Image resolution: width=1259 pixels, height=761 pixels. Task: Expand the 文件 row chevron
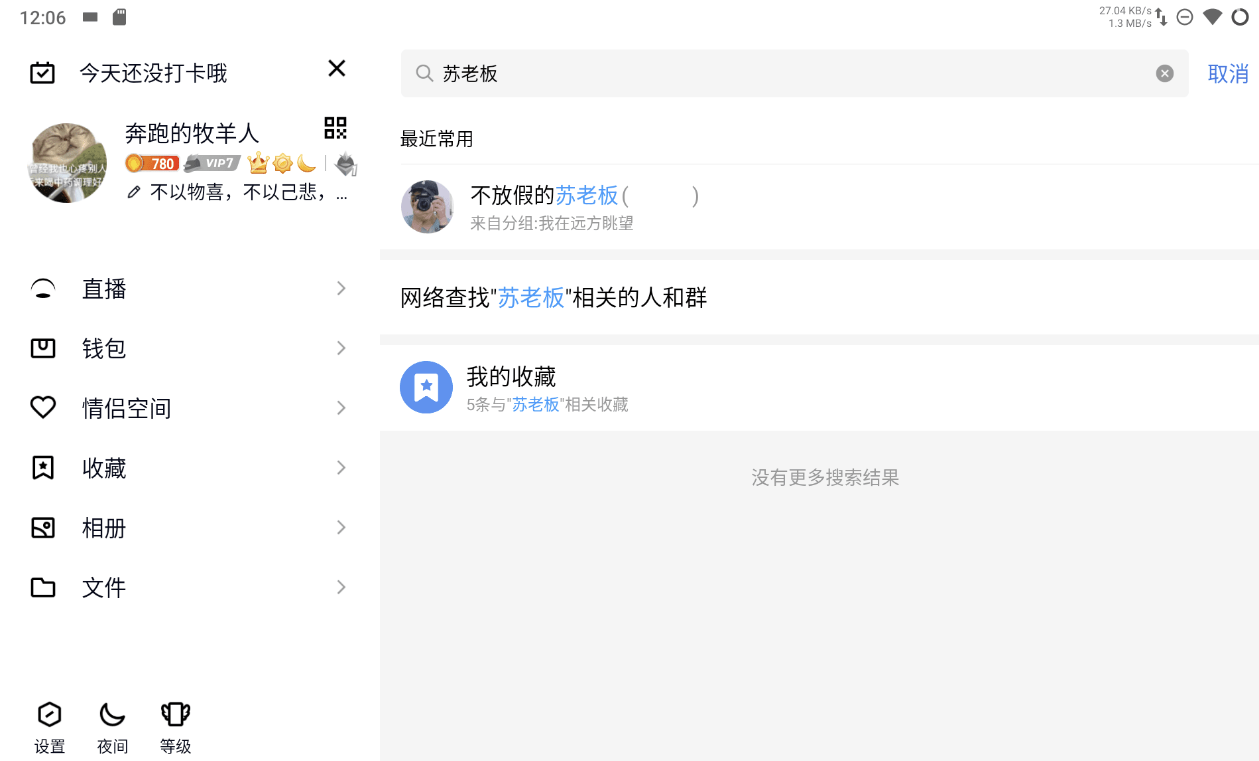coord(341,587)
